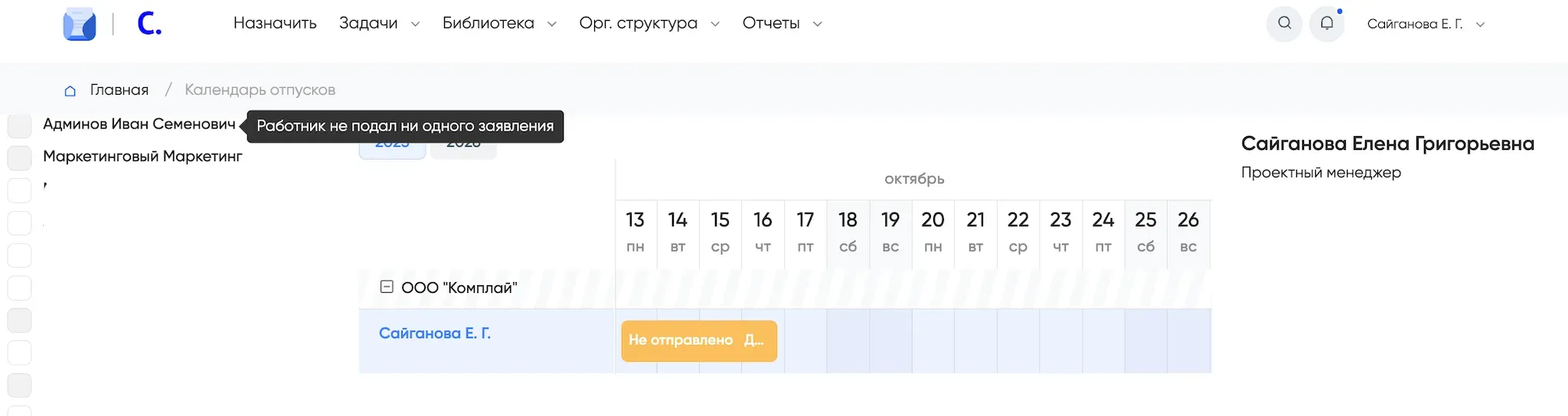
Task: Tick checkbox beside Маркетинговый Маркетинг
Action: pyautogui.click(x=19, y=158)
